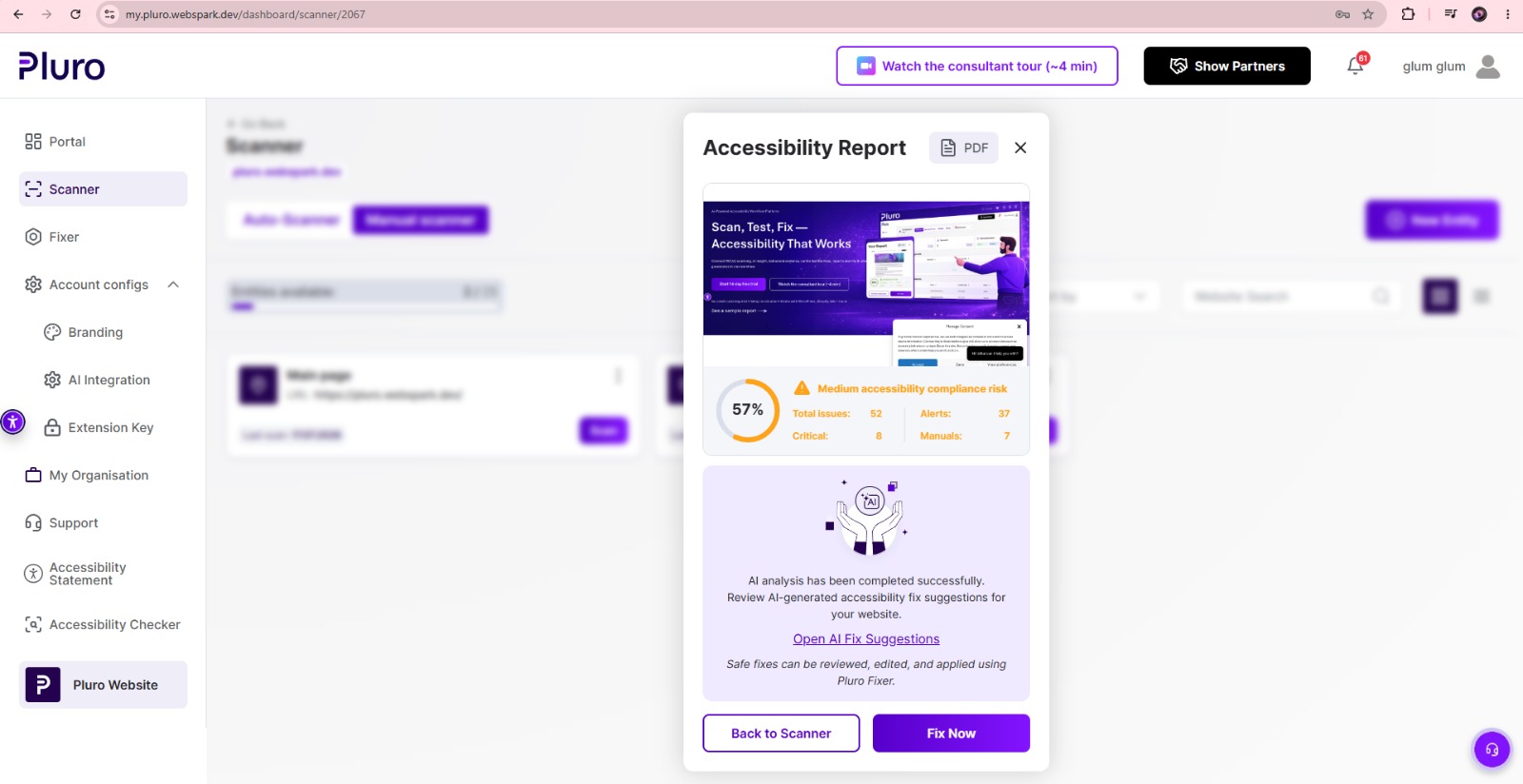Click the address bar URL
The width and height of the screenshot is (1523, 784).
[246, 14]
